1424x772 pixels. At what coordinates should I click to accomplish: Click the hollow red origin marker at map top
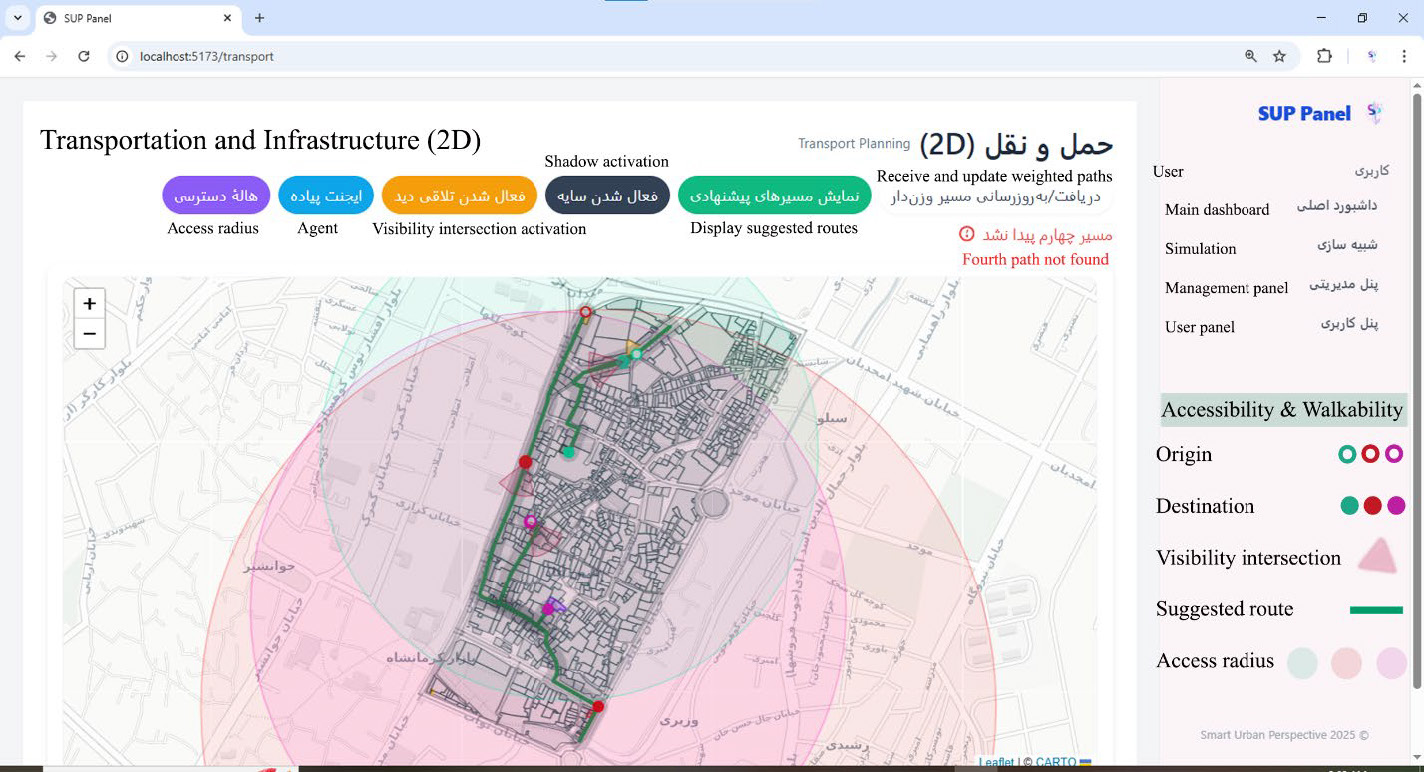tap(586, 313)
